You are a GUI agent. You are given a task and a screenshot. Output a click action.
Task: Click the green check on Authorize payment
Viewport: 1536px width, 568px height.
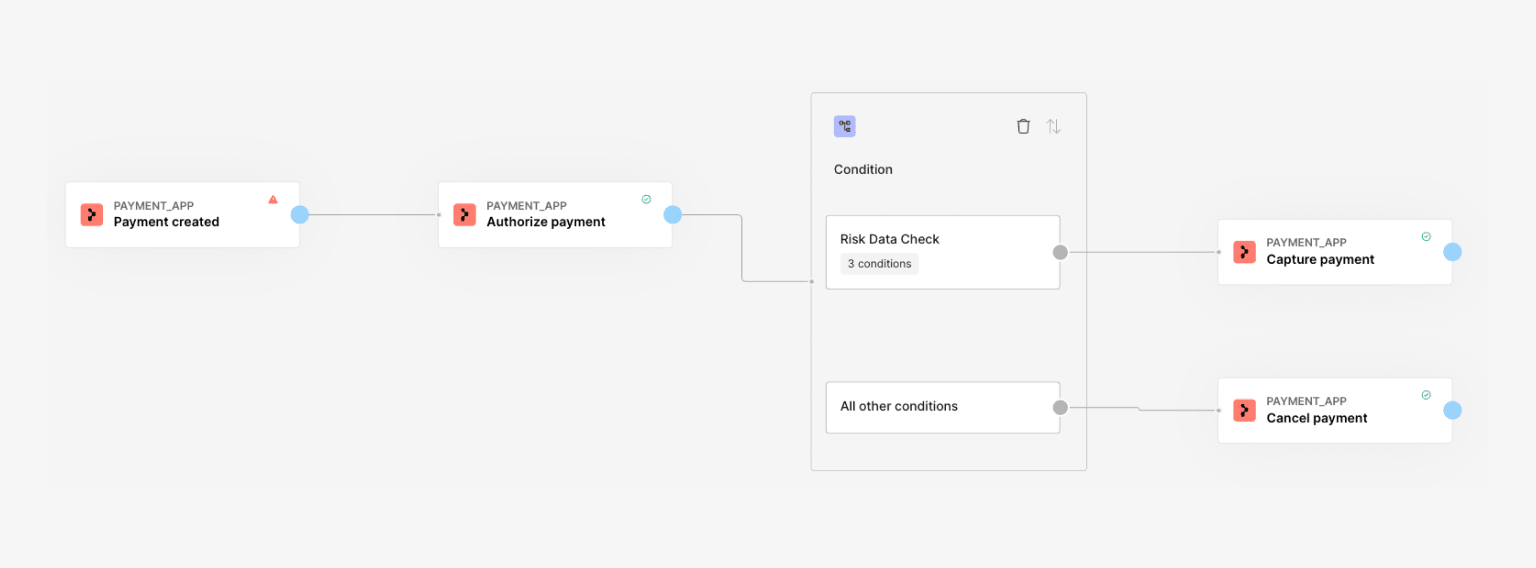point(646,199)
